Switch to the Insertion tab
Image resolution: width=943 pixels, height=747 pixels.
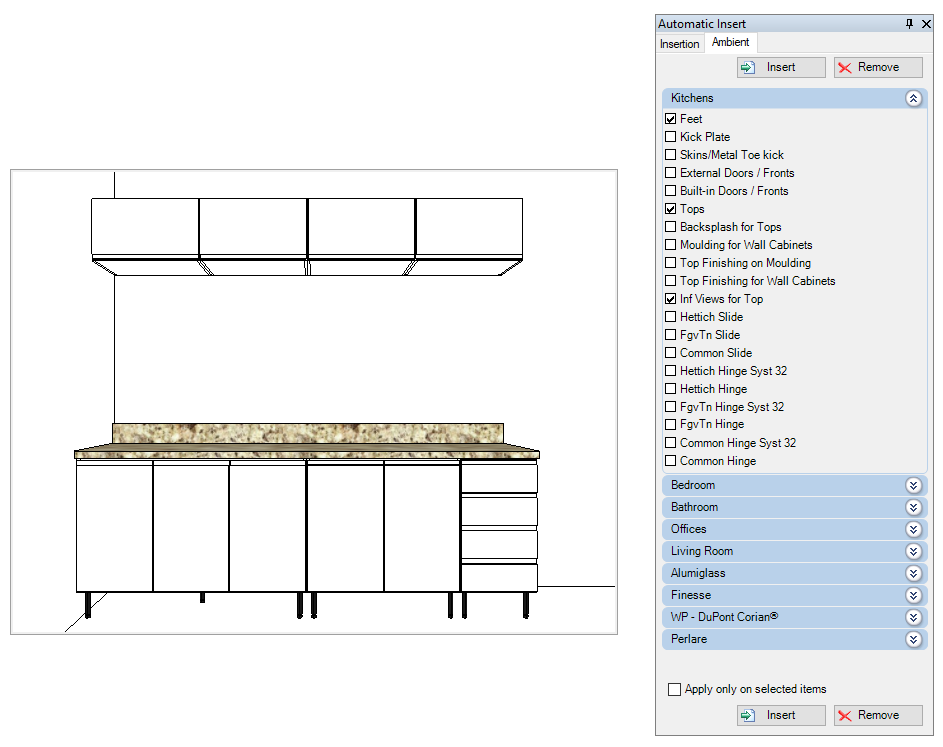(680, 44)
